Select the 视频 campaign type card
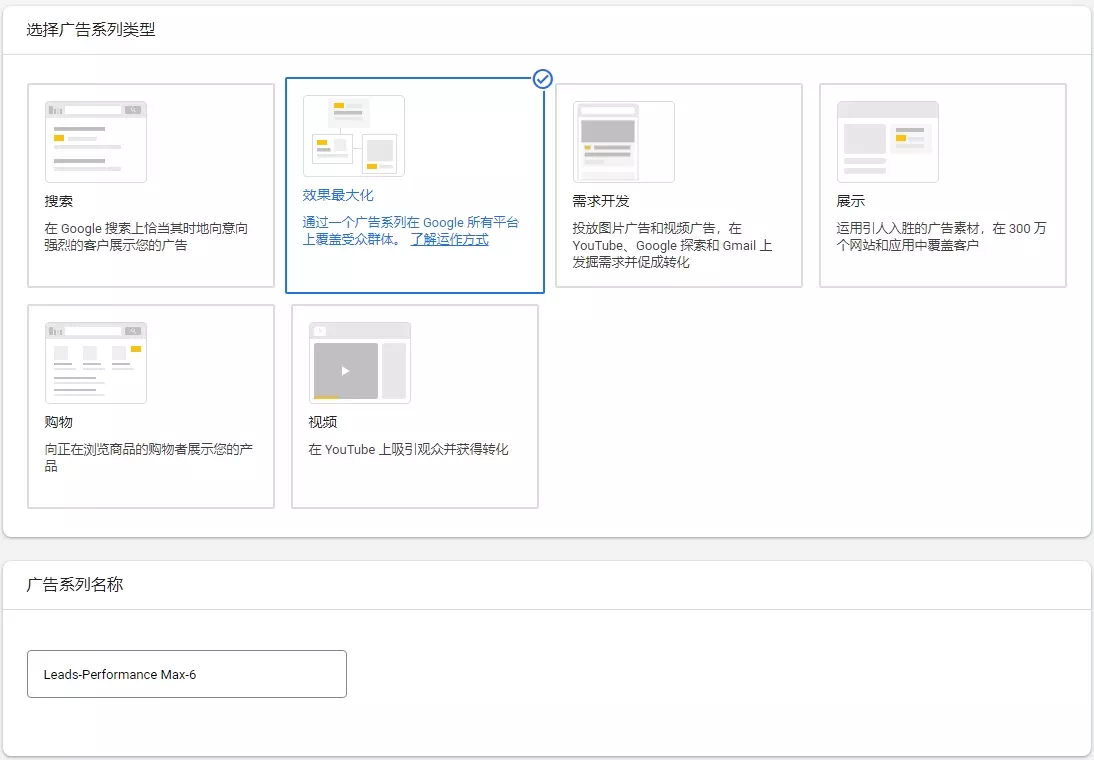 click(416, 406)
